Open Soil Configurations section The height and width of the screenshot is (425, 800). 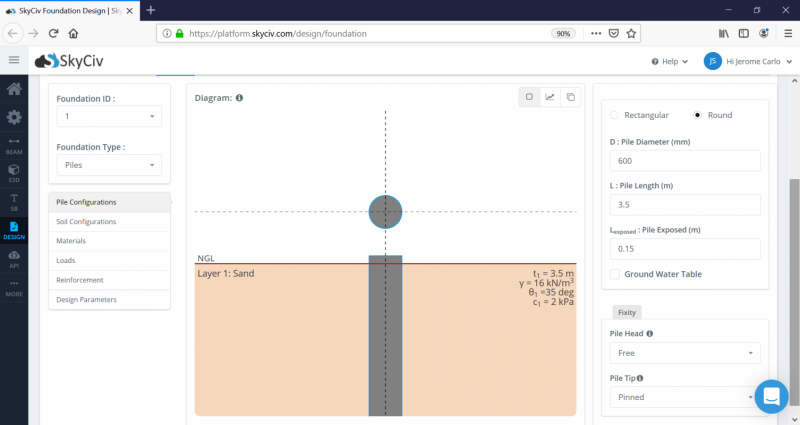pyautogui.click(x=109, y=221)
